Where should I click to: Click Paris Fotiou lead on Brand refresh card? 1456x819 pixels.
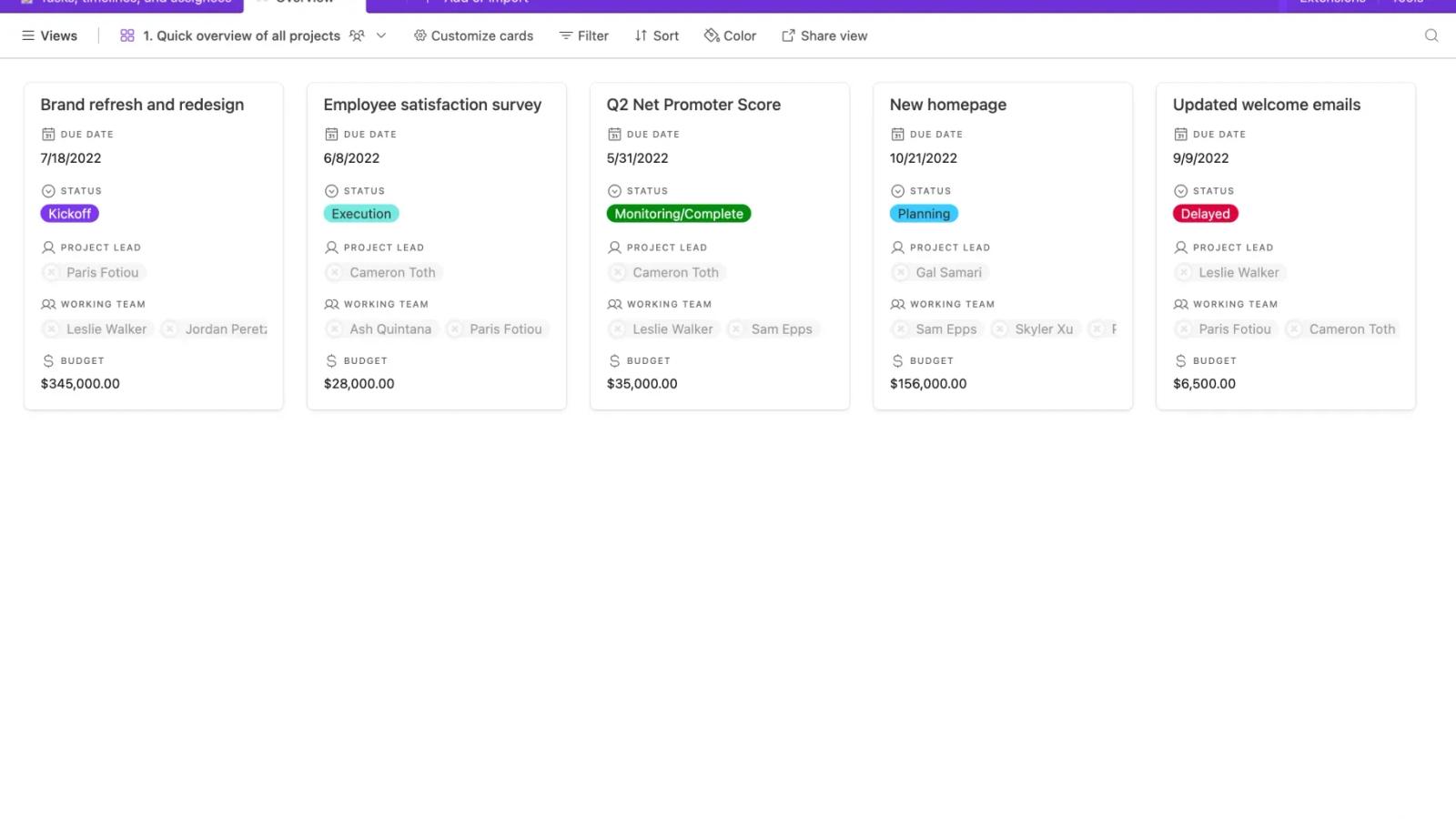pyautogui.click(x=95, y=272)
